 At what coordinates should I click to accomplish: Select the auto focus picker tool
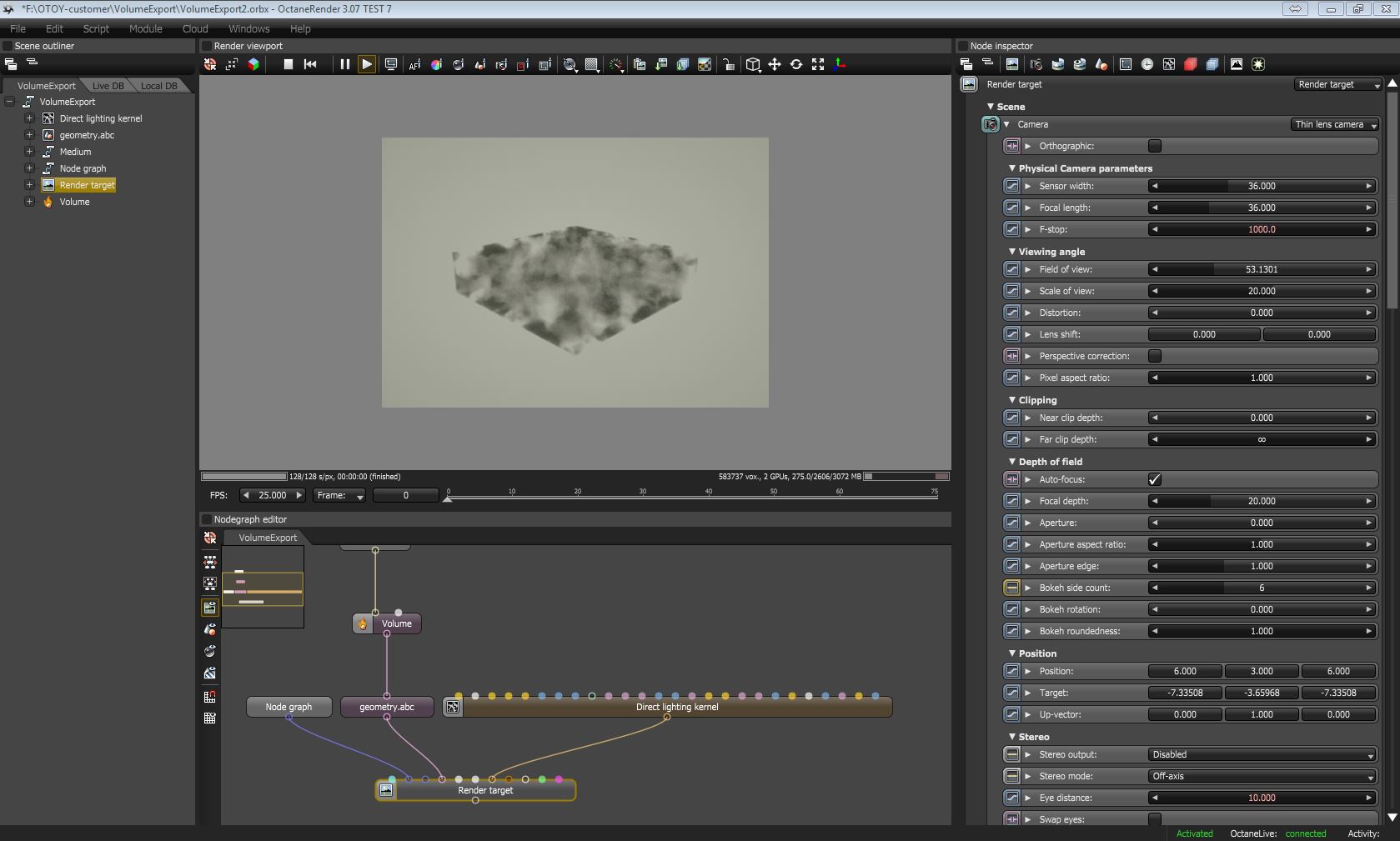[414, 64]
